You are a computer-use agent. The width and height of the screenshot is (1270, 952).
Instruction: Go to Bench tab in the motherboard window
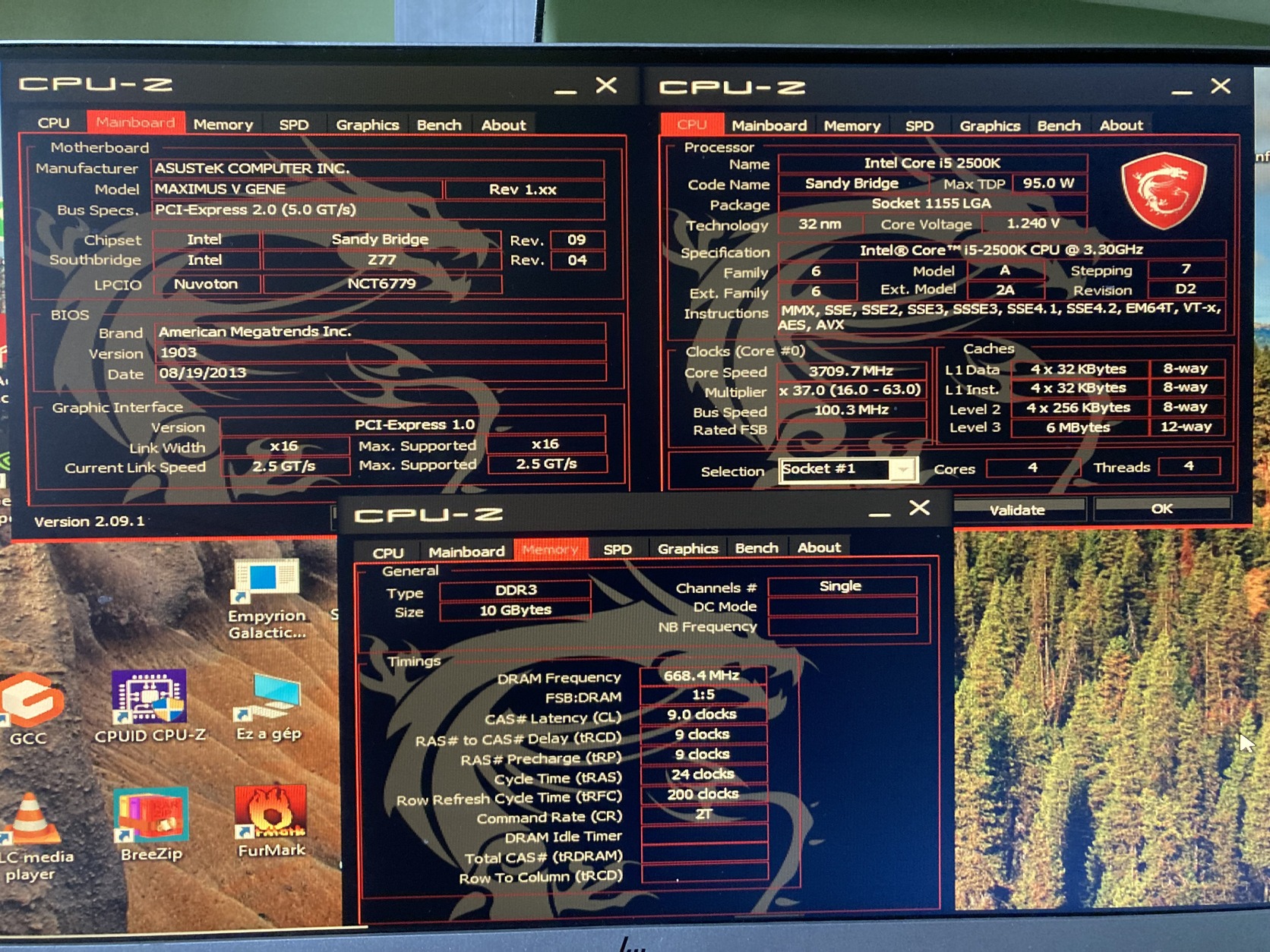(x=439, y=125)
